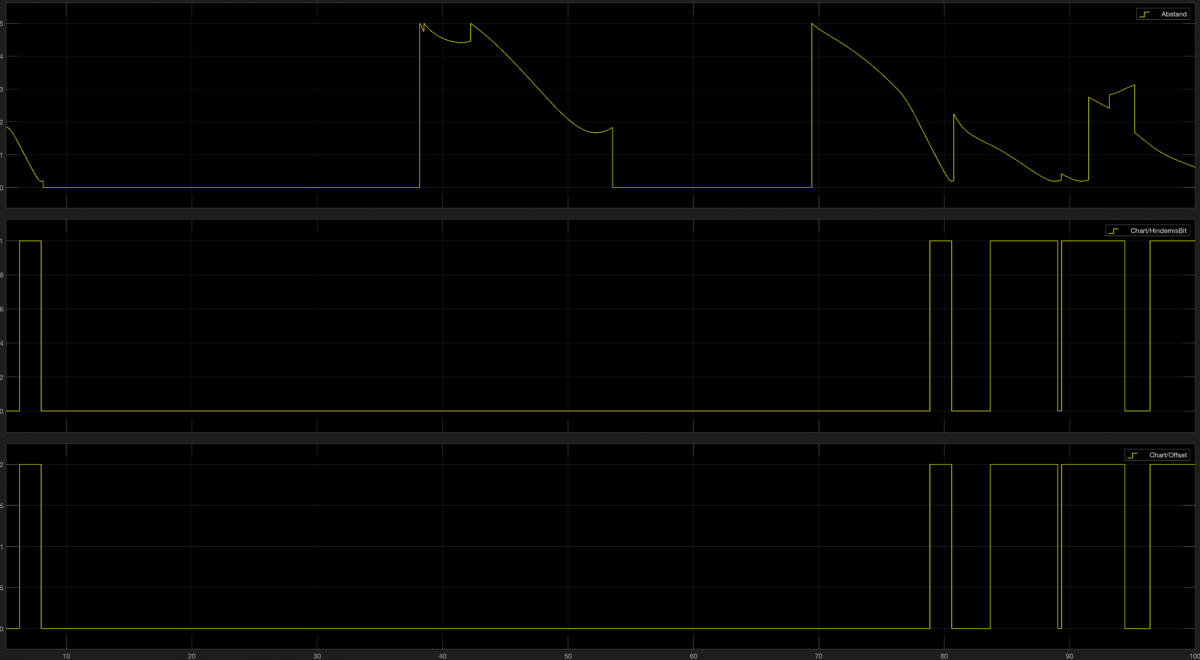This screenshot has width=1200, height=660.
Task: Select the 100 tick at the axis end
Action: (x=1192, y=654)
